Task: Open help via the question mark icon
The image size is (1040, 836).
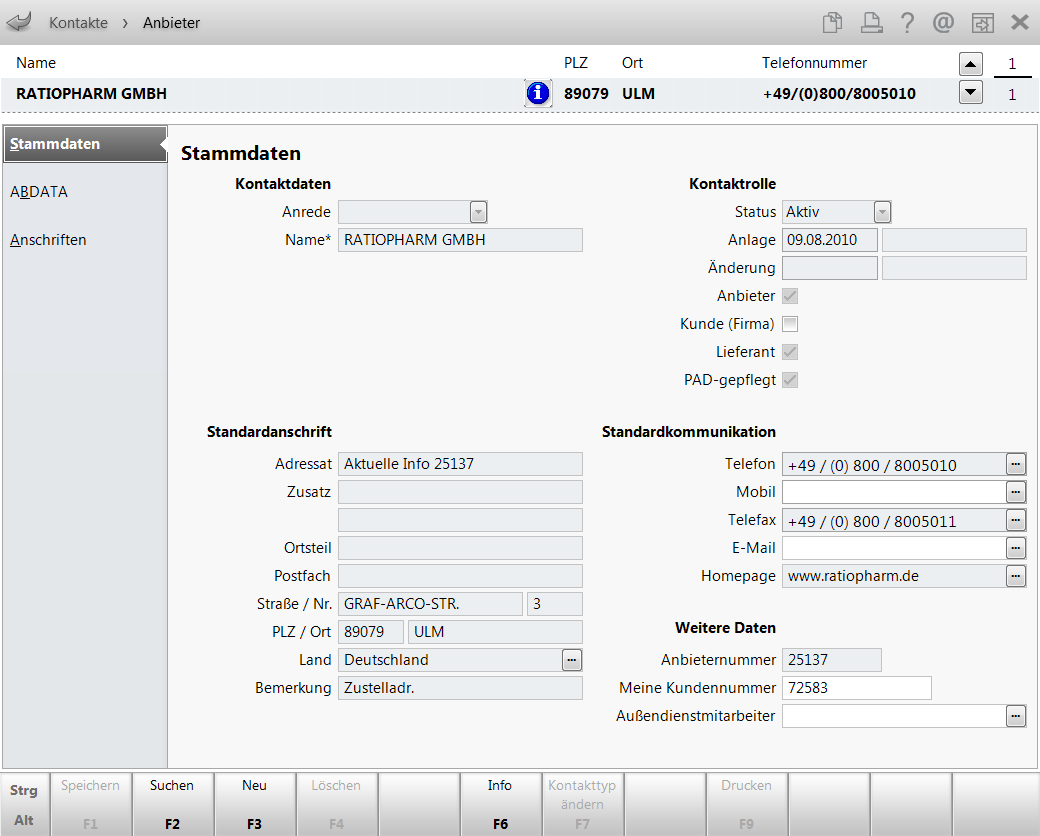Action: (x=907, y=23)
